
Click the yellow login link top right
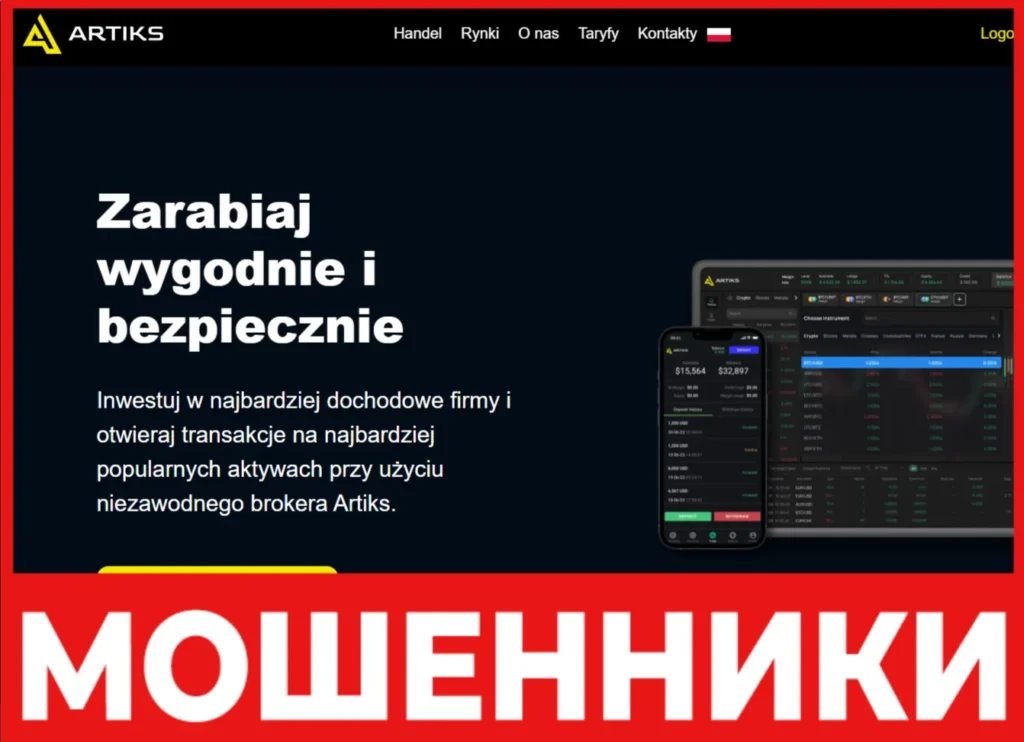point(997,33)
